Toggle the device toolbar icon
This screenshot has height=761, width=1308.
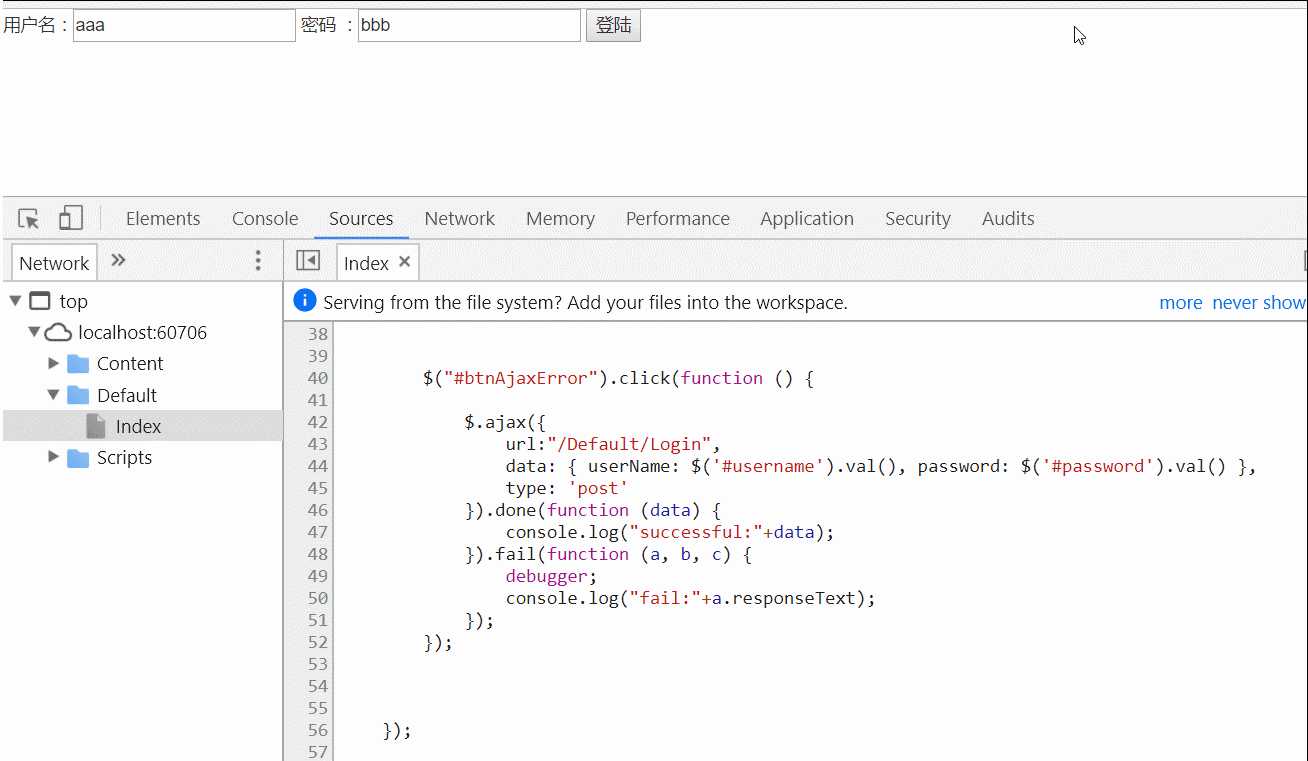tap(70, 218)
